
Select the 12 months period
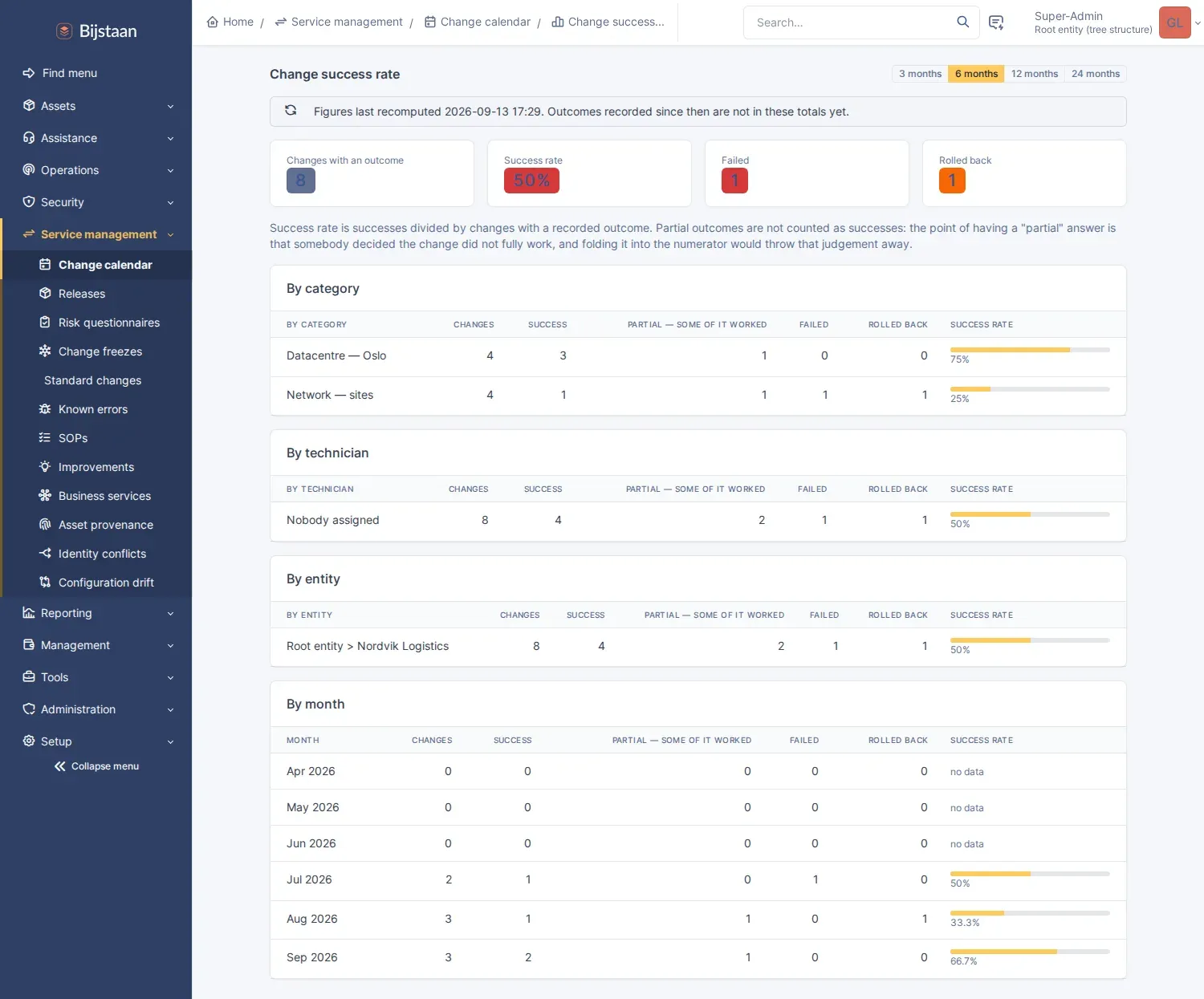[1034, 74]
